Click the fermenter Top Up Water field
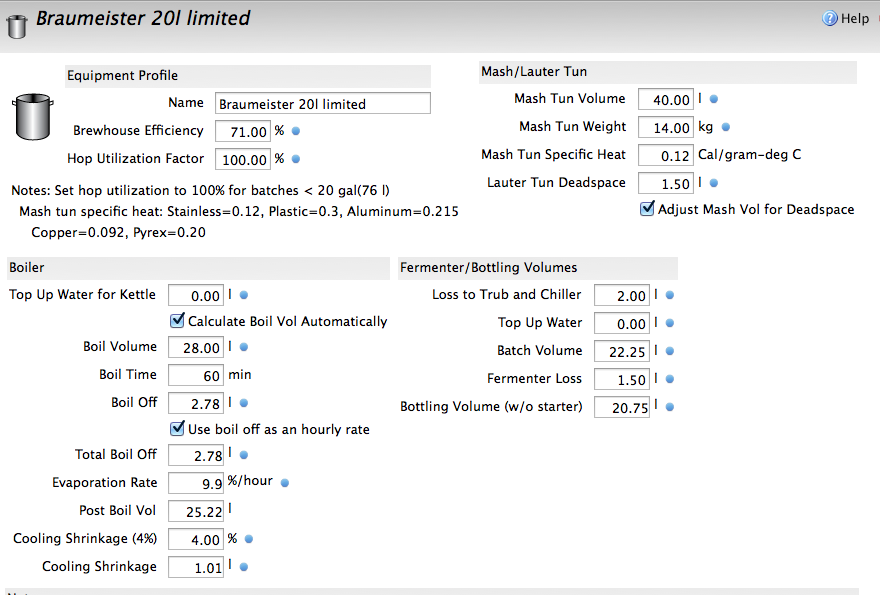880x595 pixels. point(622,323)
